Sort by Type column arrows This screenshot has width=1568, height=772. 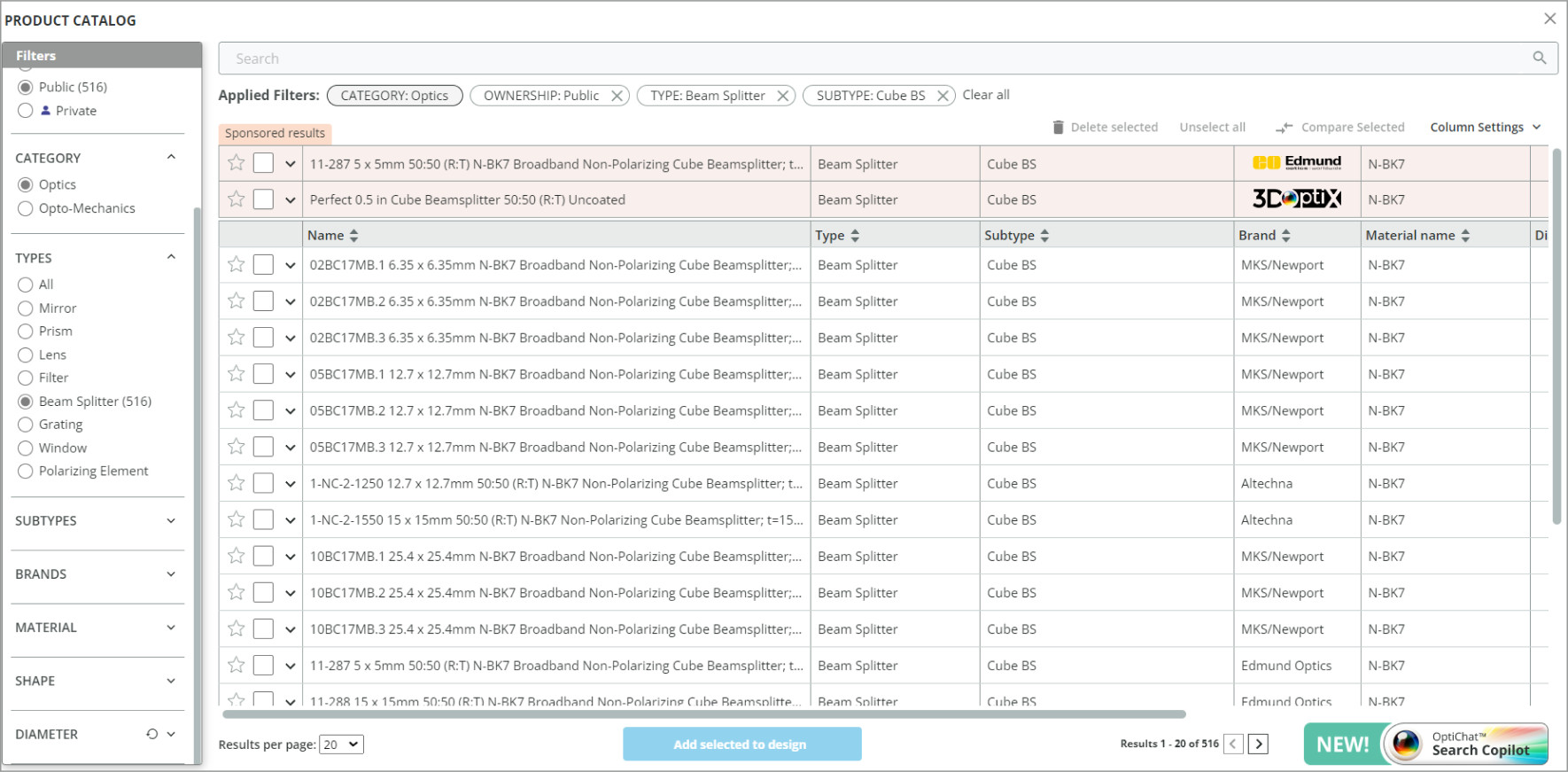[855, 236]
